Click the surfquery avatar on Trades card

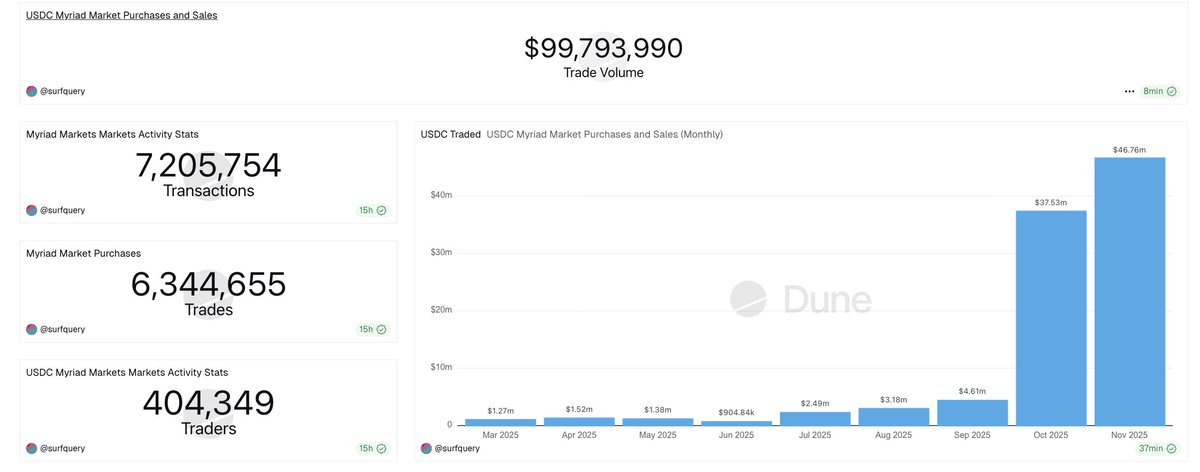(31, 329)
